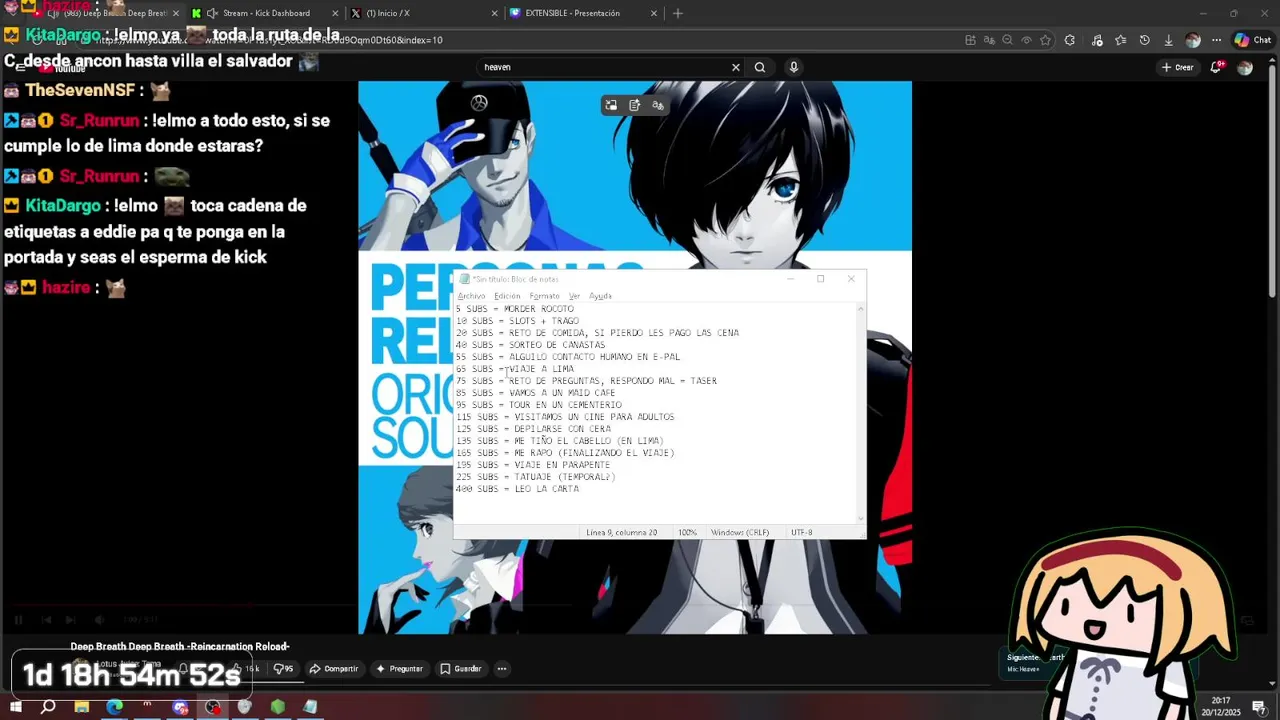
Task: Open the Edge media control icon
Action: coord(1097,40)
